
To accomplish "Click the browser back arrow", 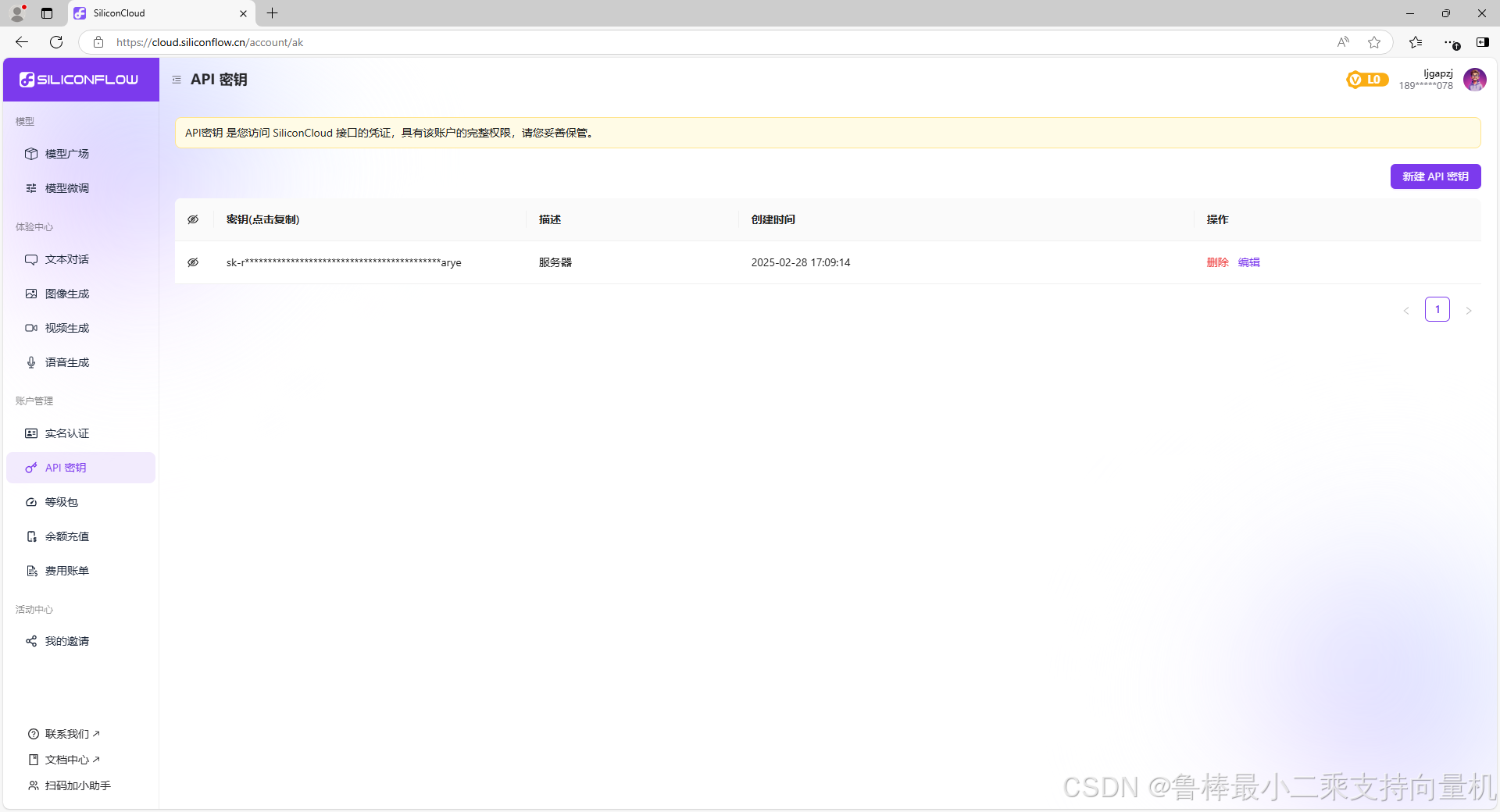I will click(x=22, y=42).
